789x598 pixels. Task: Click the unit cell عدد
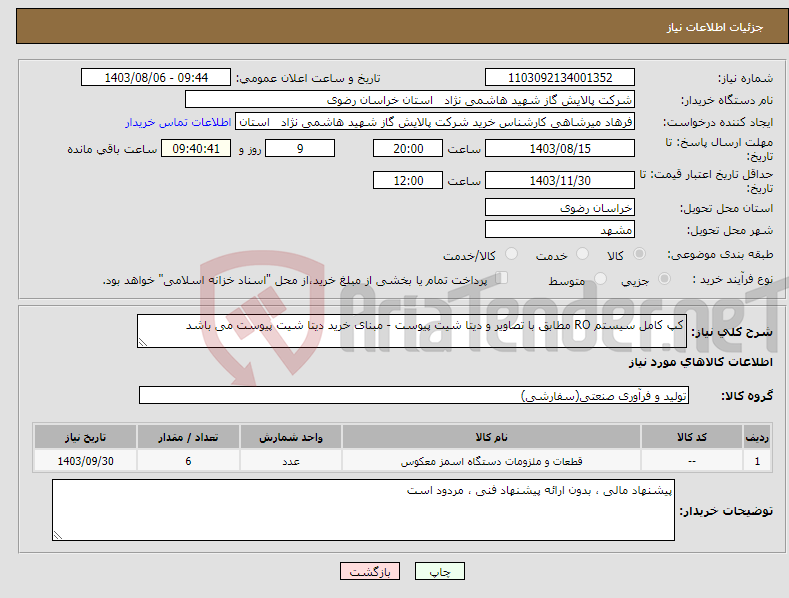tap(291, 461)
